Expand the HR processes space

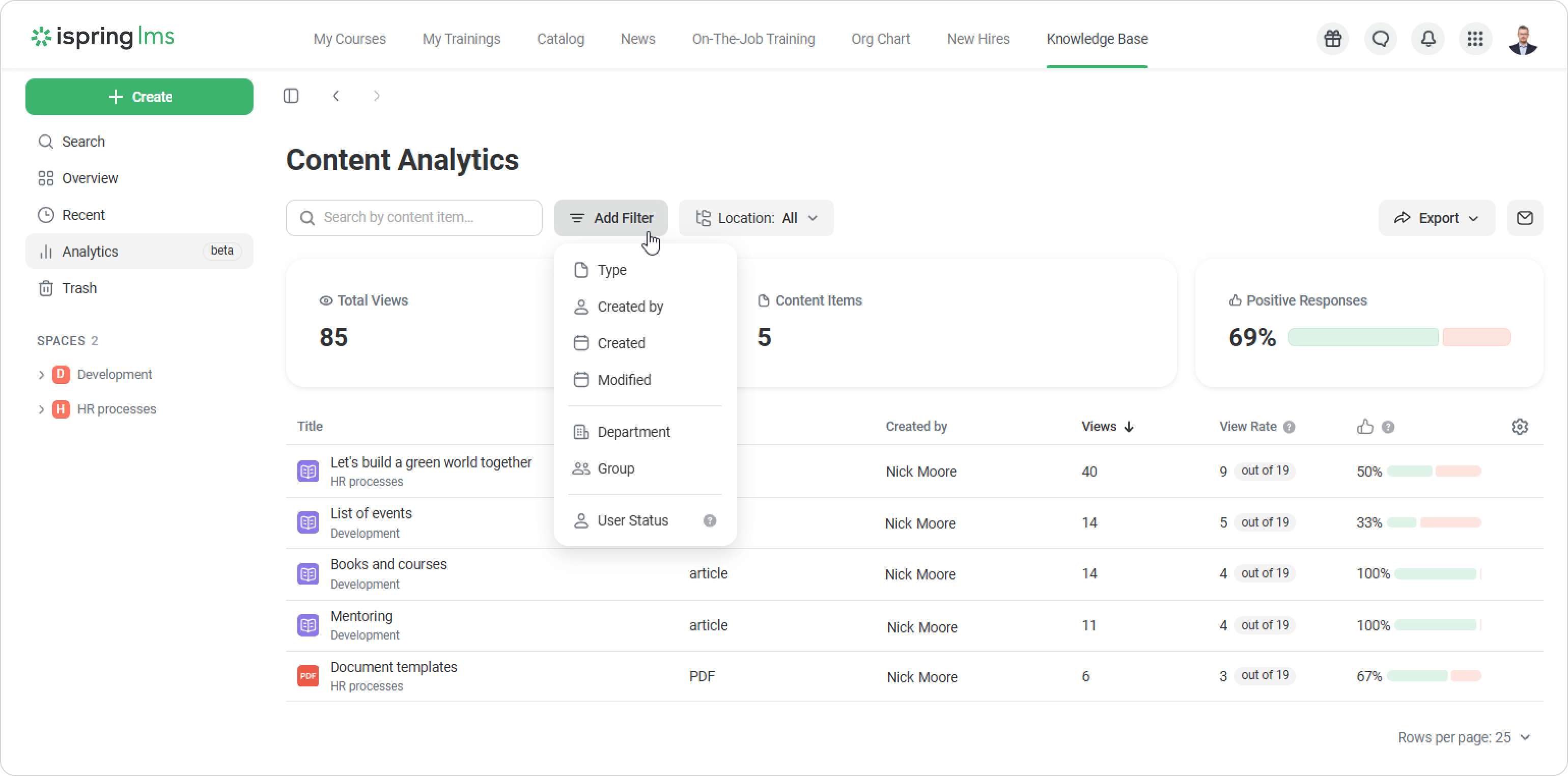click(x=41, y=409)
